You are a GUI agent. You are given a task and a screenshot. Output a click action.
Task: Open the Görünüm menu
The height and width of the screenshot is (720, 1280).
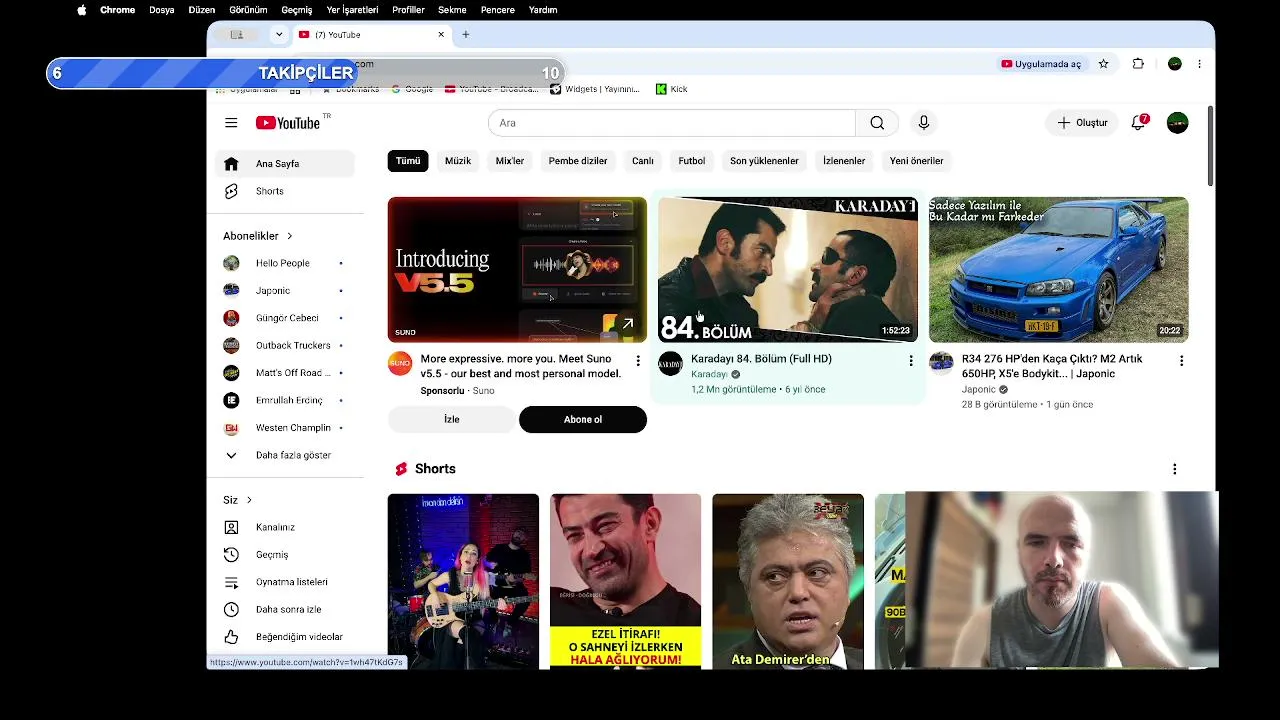(248, 10)
